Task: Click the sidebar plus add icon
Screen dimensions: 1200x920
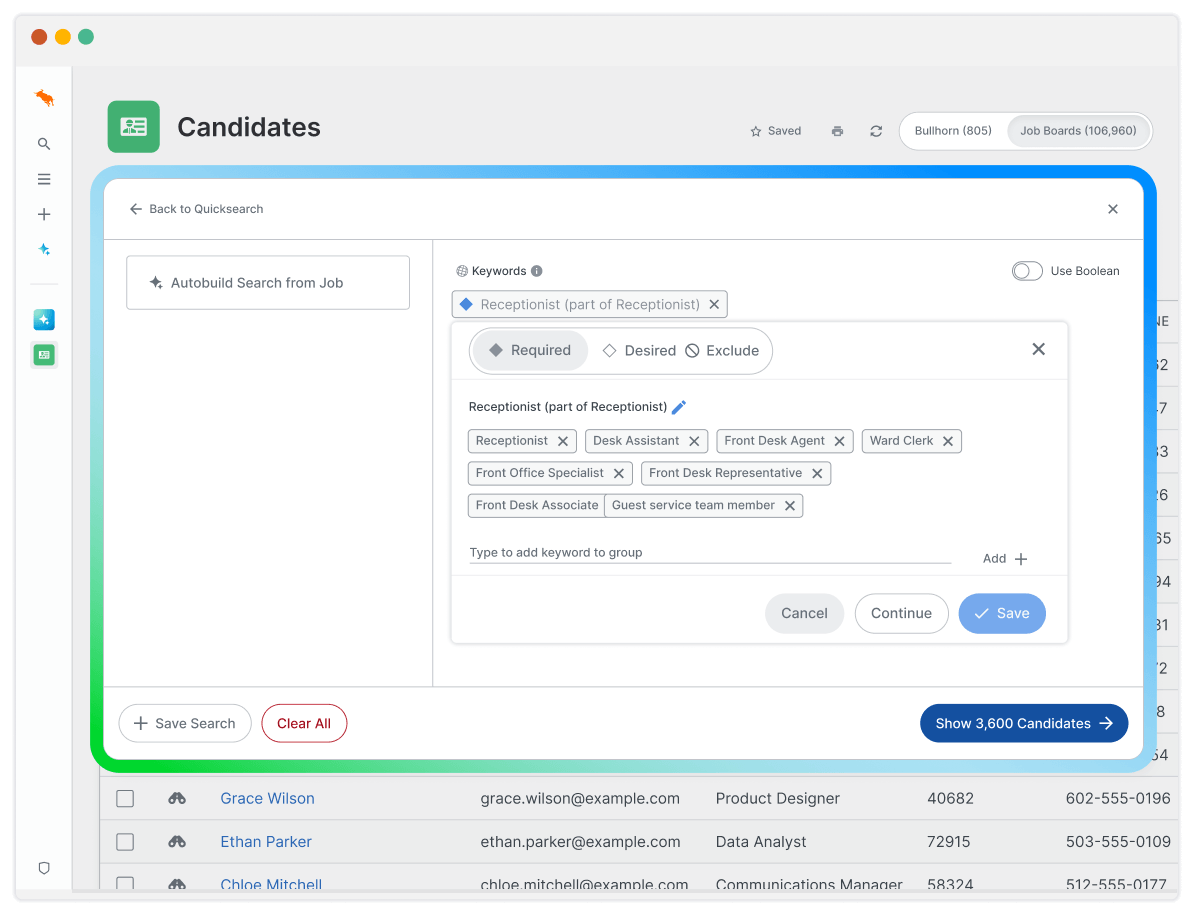Action: pyautogui.click(x=44, y=214)
